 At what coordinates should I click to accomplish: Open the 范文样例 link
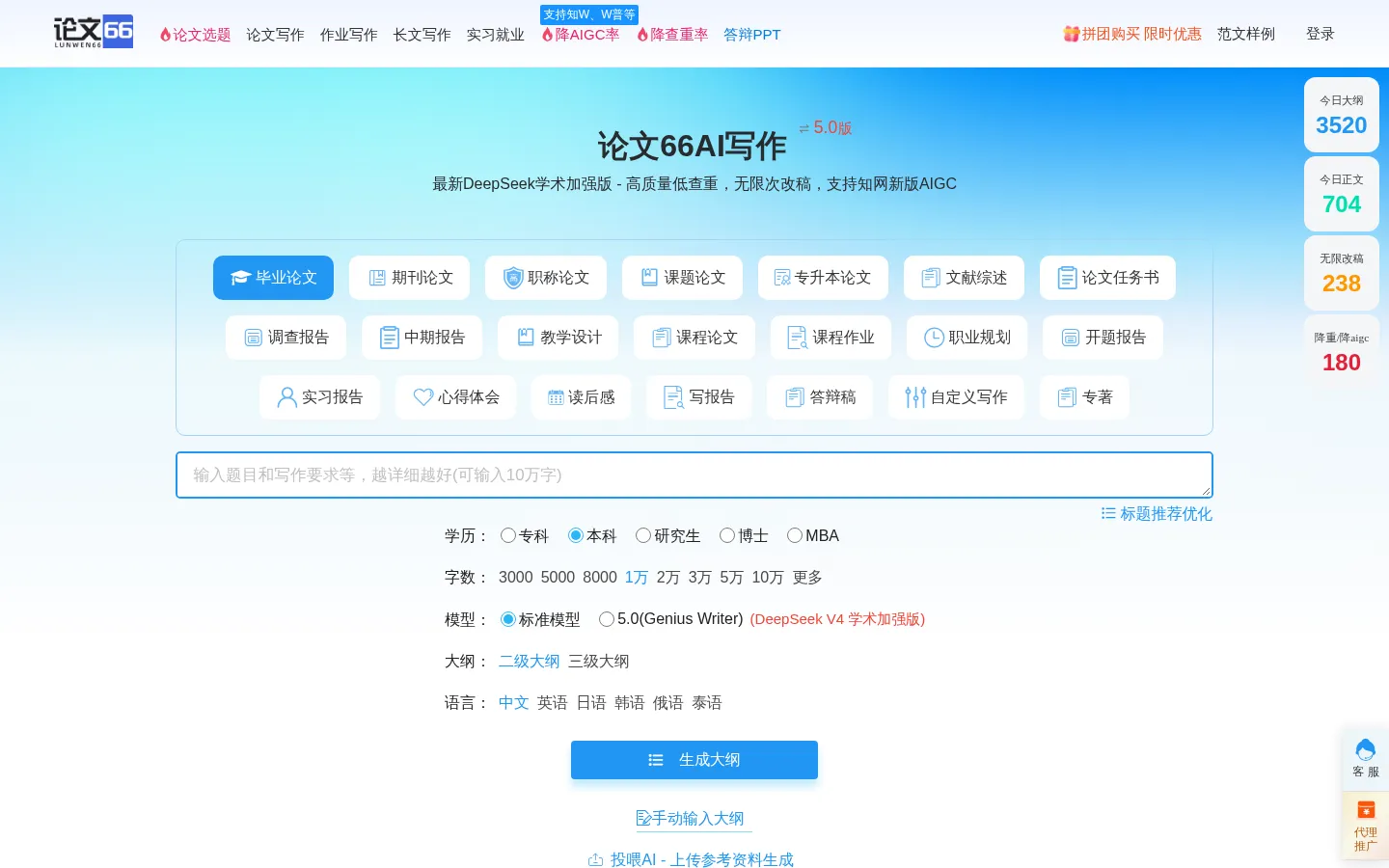[x=1246, y=34]
